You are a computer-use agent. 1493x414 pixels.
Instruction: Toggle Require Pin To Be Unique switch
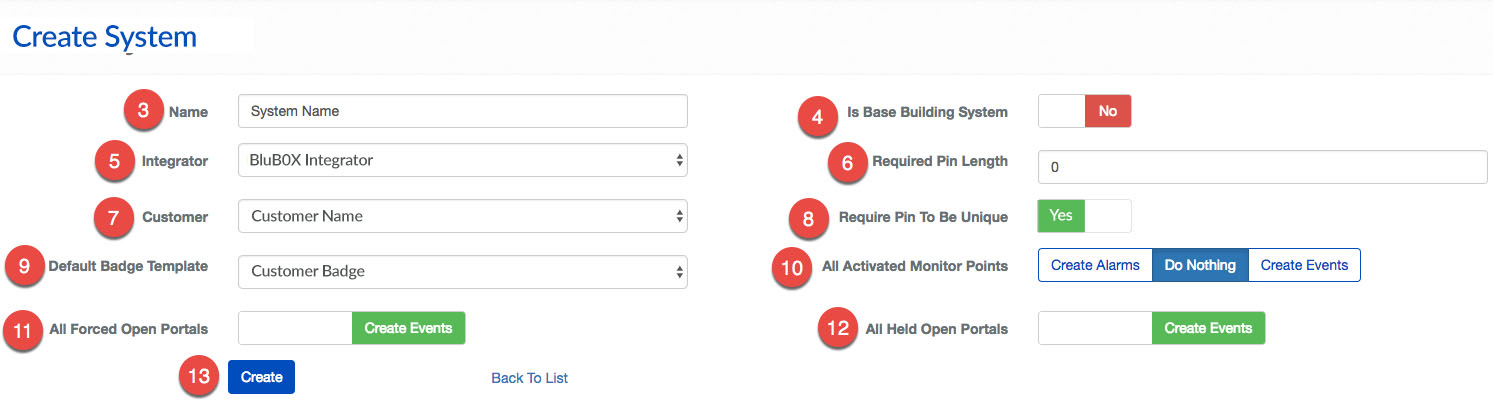click(1084, 216)
